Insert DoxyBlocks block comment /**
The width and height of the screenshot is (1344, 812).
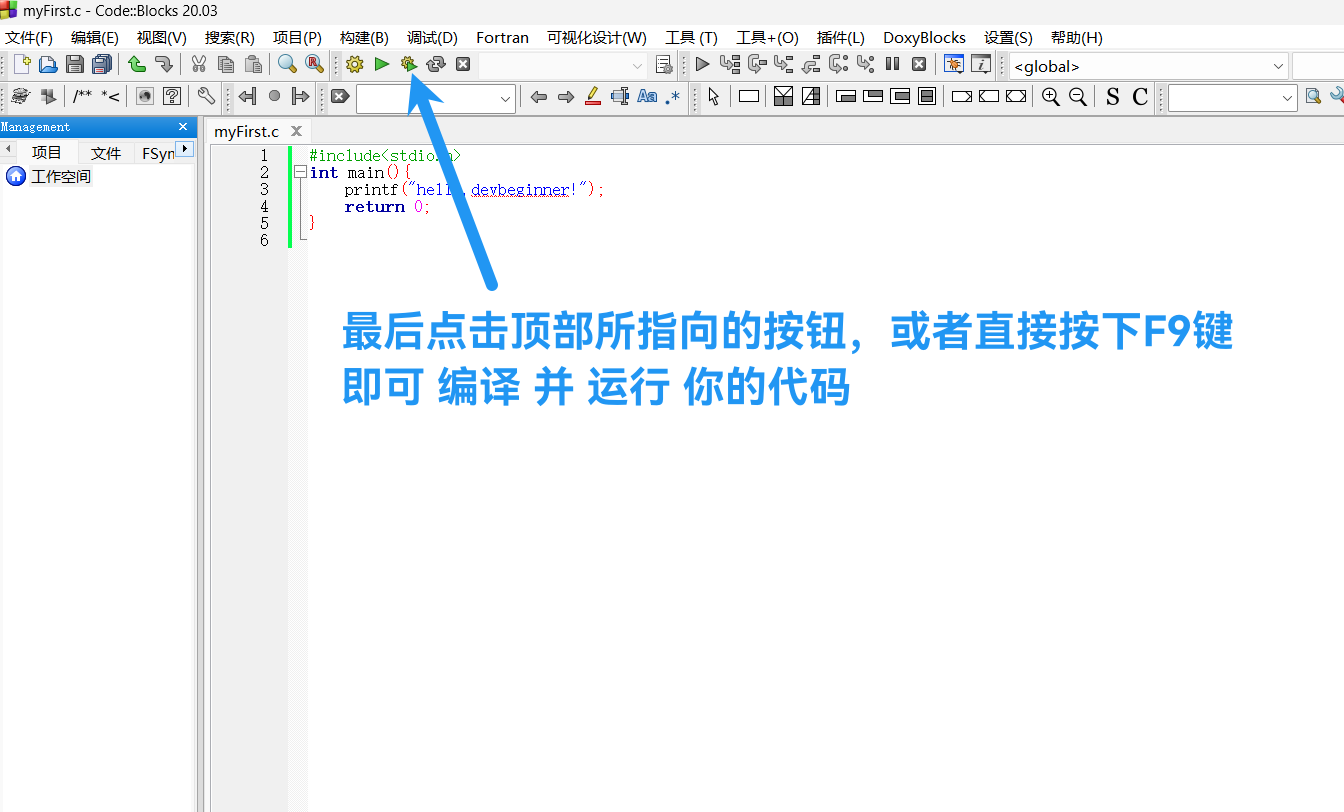click(x=82, y=96)
